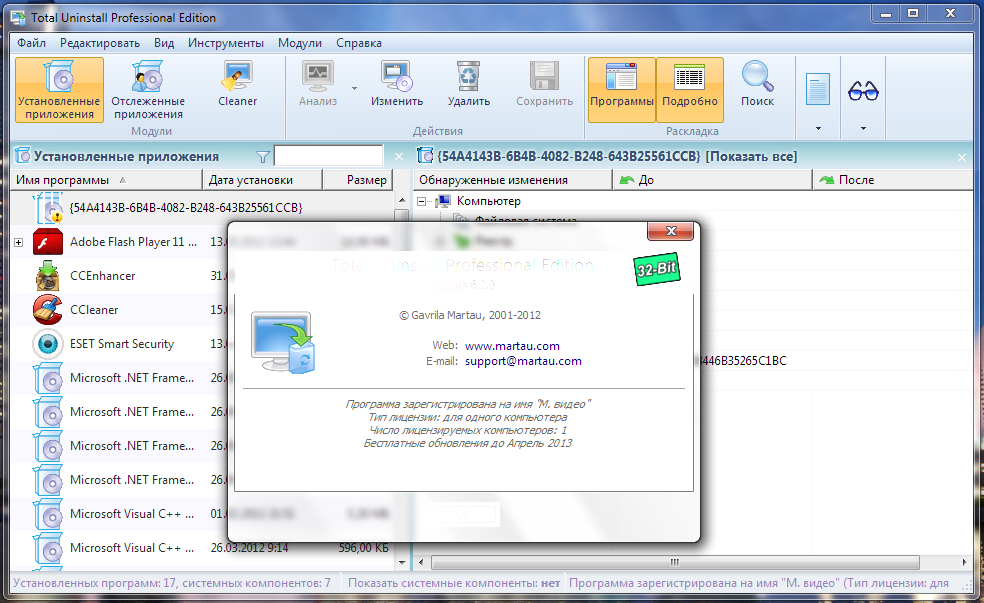Select the ESET Smart Security icon
Image resolution: width=984 pixels, height=603 pixels.
(48, 344)
